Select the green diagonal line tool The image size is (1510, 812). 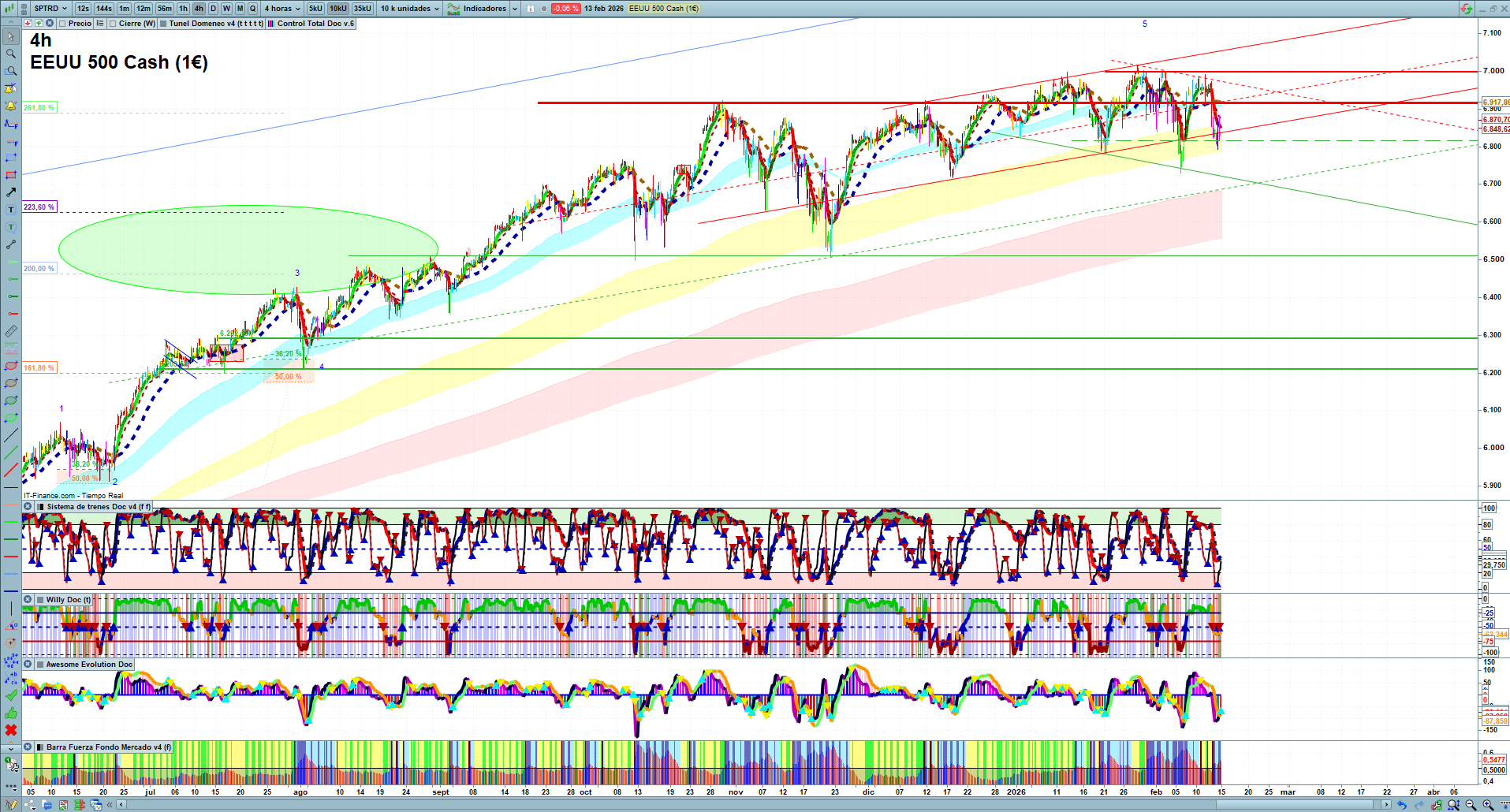(x=11, y=453)
